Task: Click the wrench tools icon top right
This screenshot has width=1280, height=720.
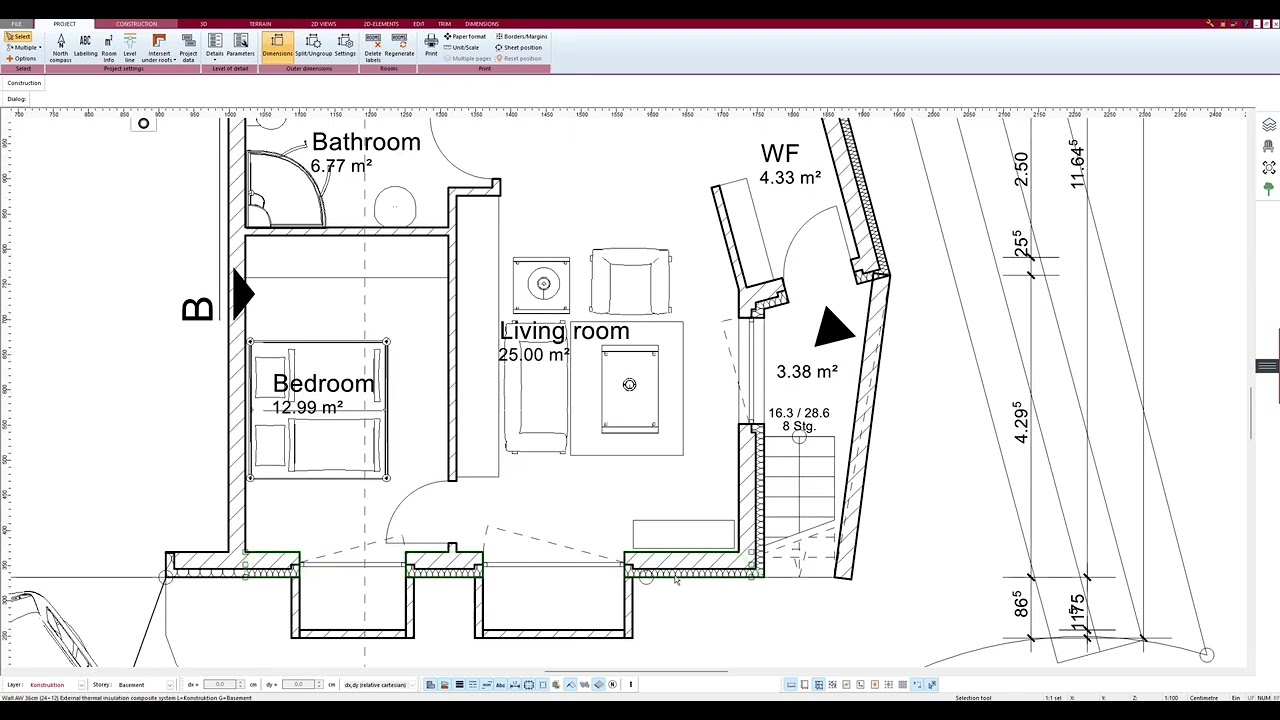Action: click(x=1209, y=24)
